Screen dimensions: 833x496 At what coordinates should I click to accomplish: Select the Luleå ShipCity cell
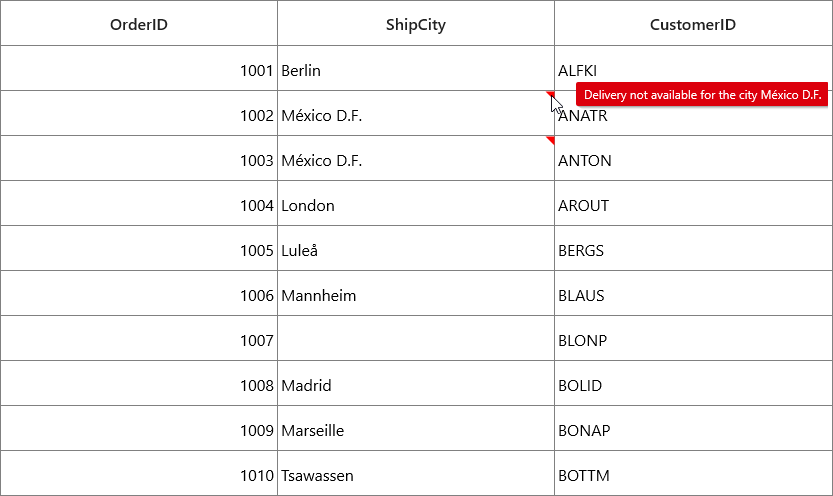coord(416,248)
